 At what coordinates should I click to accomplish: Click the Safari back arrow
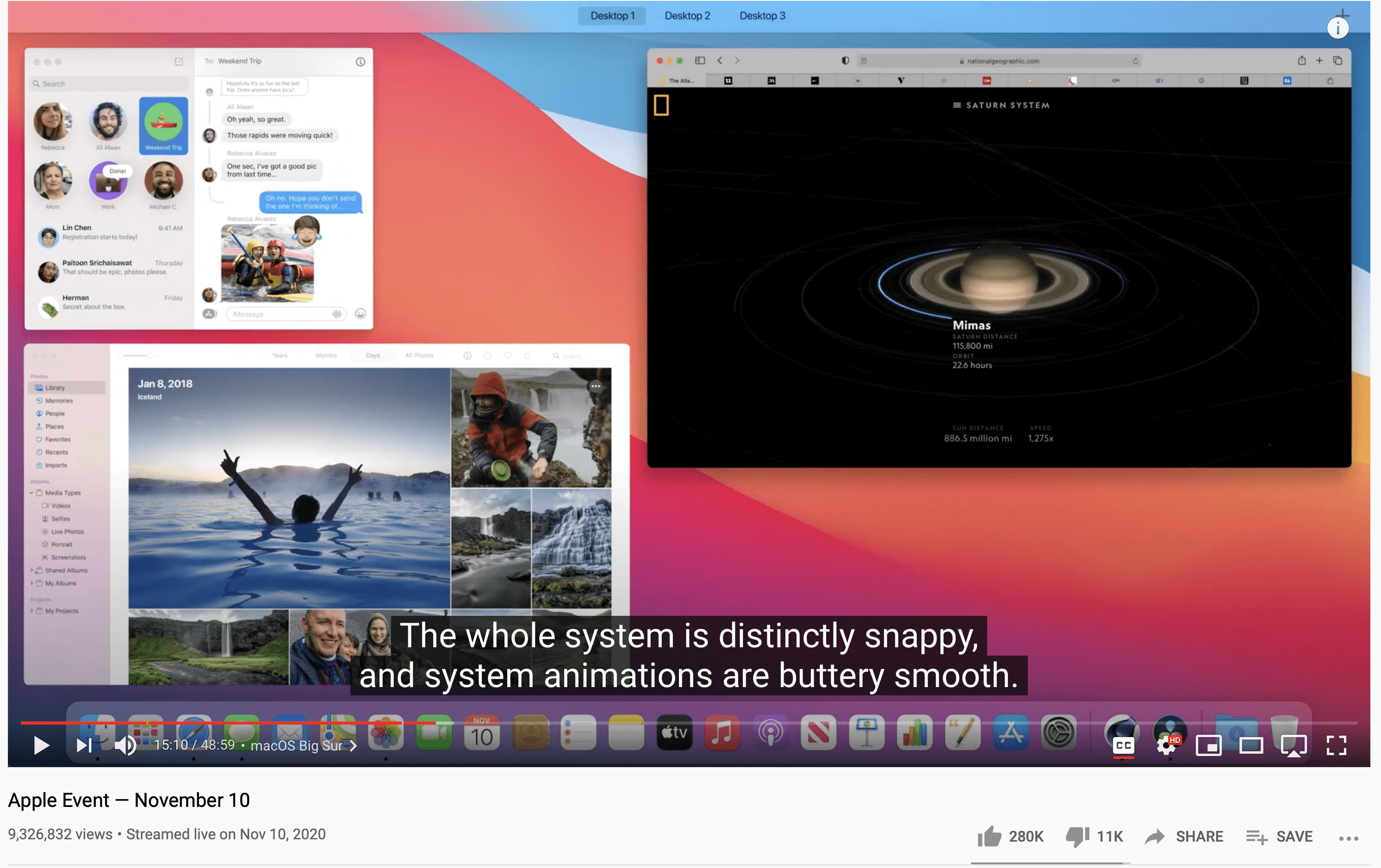click(720, 61)
